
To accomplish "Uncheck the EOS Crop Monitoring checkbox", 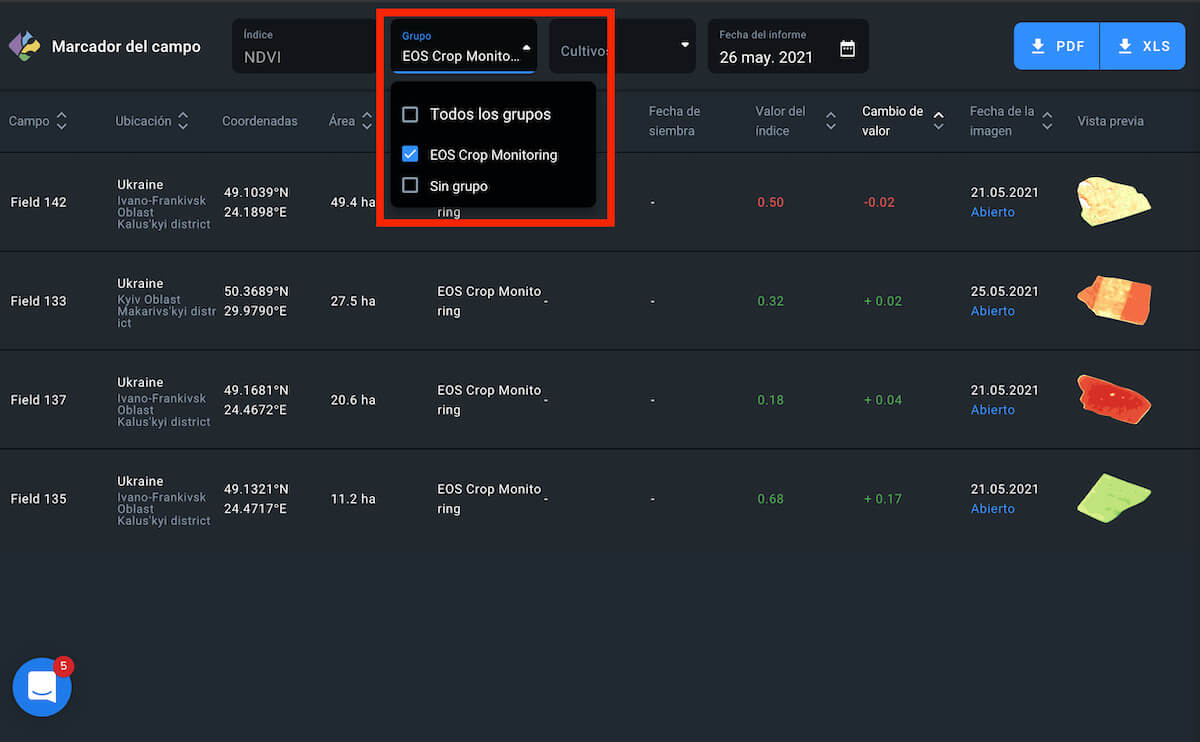I will pyautogui.click(x=410, y=155).
